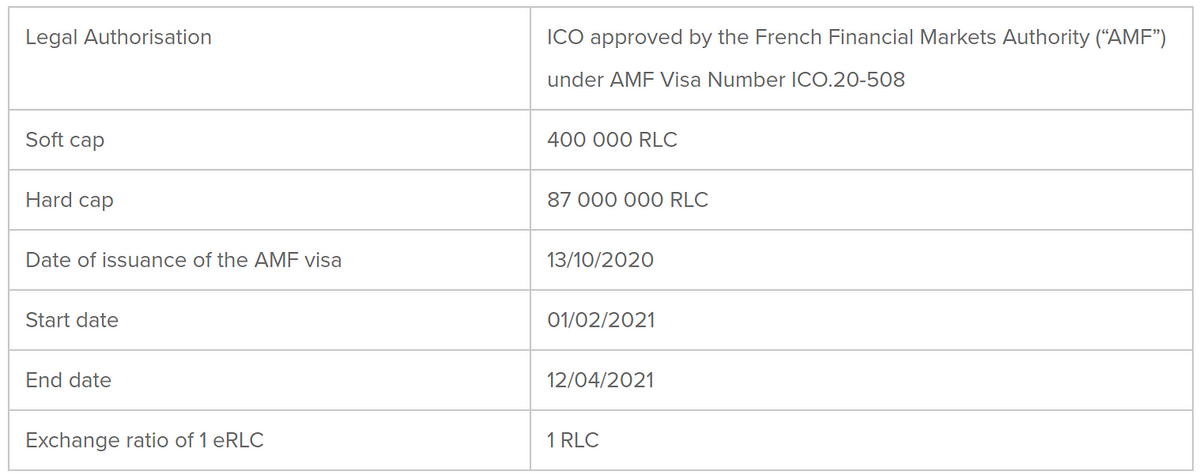Select the 01/02/2021 start date value

coord(601,320)
